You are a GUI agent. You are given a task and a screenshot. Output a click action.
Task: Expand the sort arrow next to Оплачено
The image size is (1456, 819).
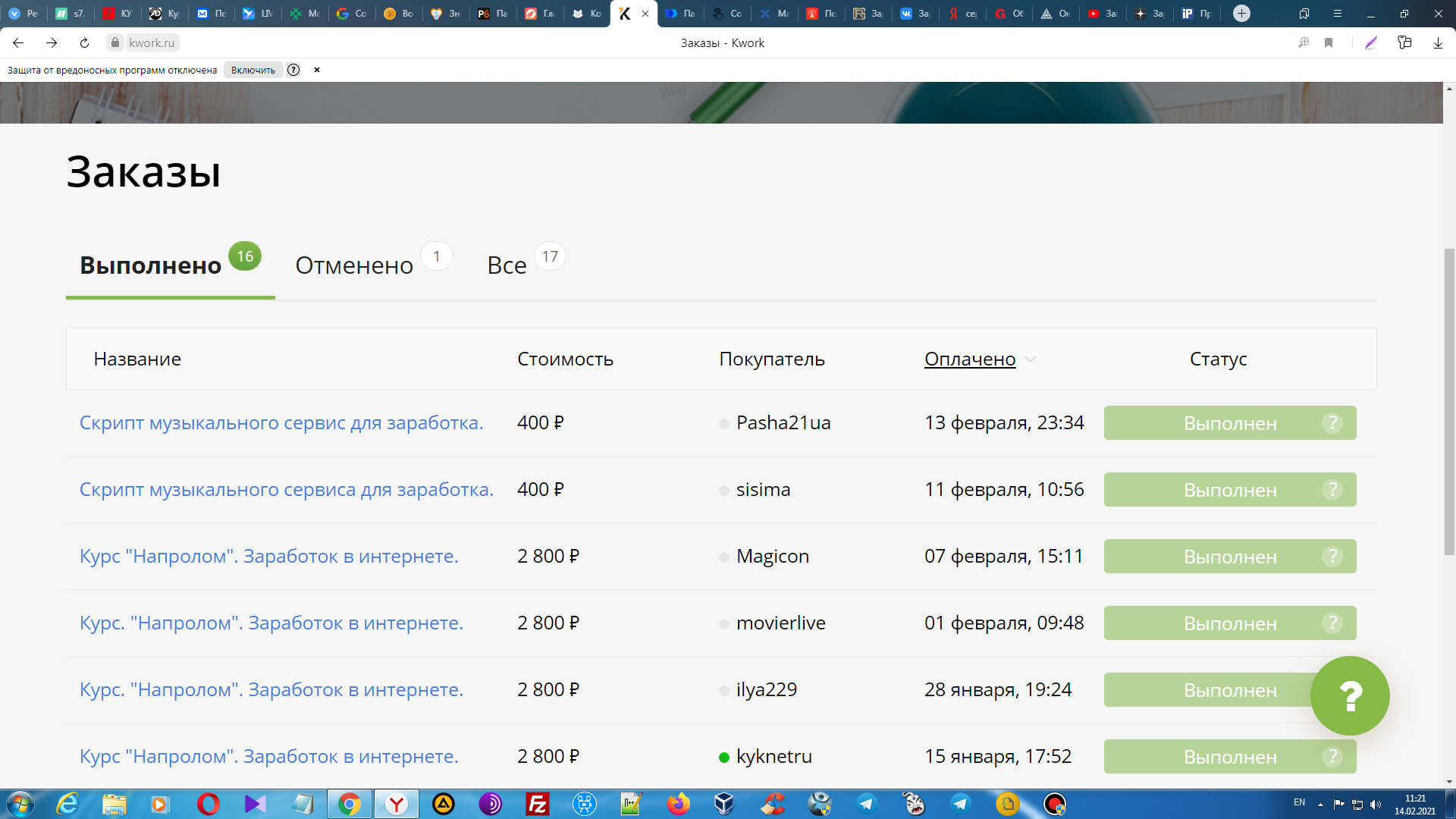click(x=1030, y=359)
